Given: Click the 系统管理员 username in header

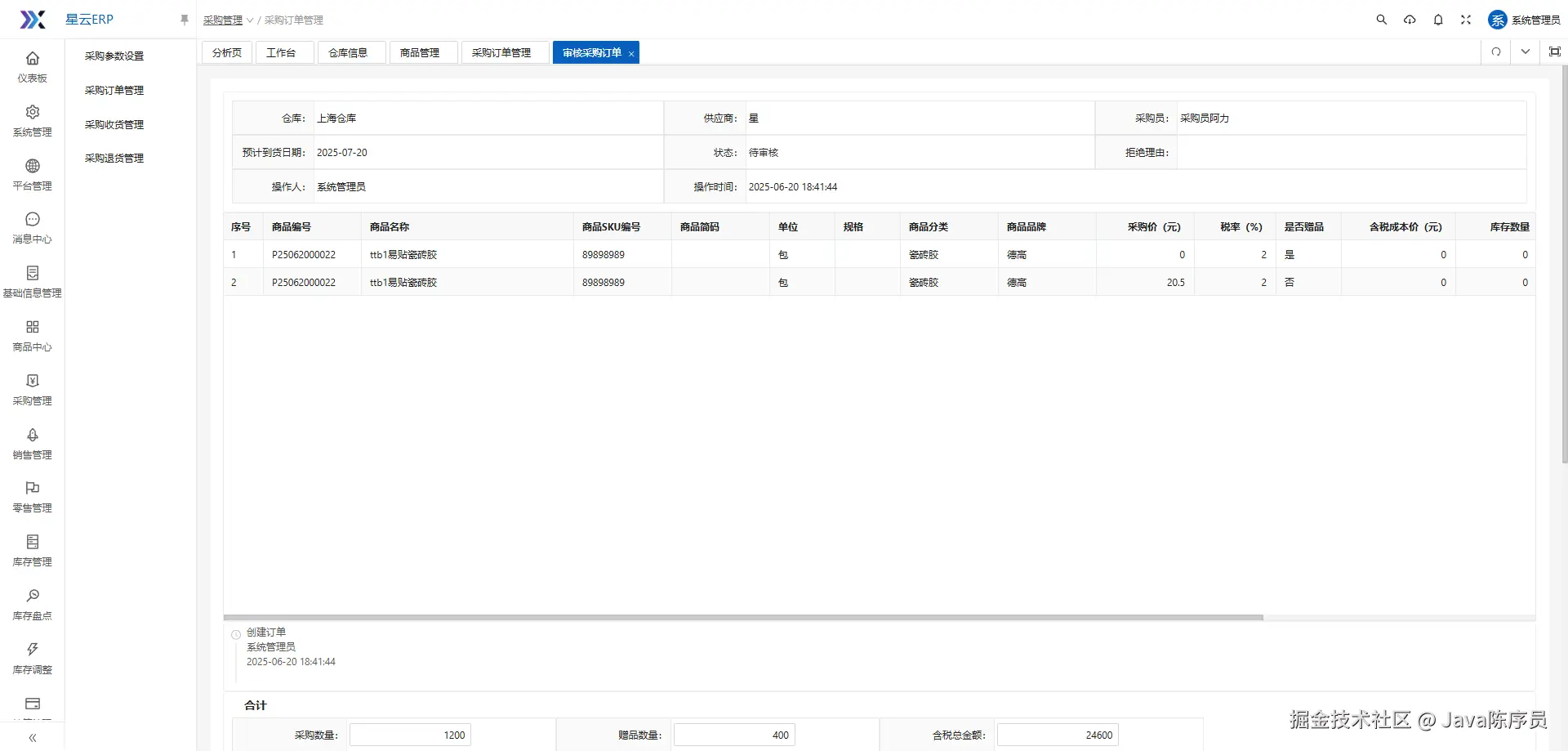Looking at the screenshot, I should [x=1536, y=20].
